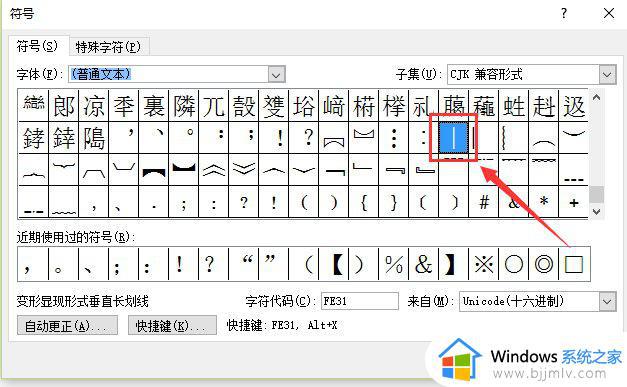Image resolution: width=627 pixels, height=387 pixels.
Task: Pick the small right curly brace }
Action: (393, 202)
